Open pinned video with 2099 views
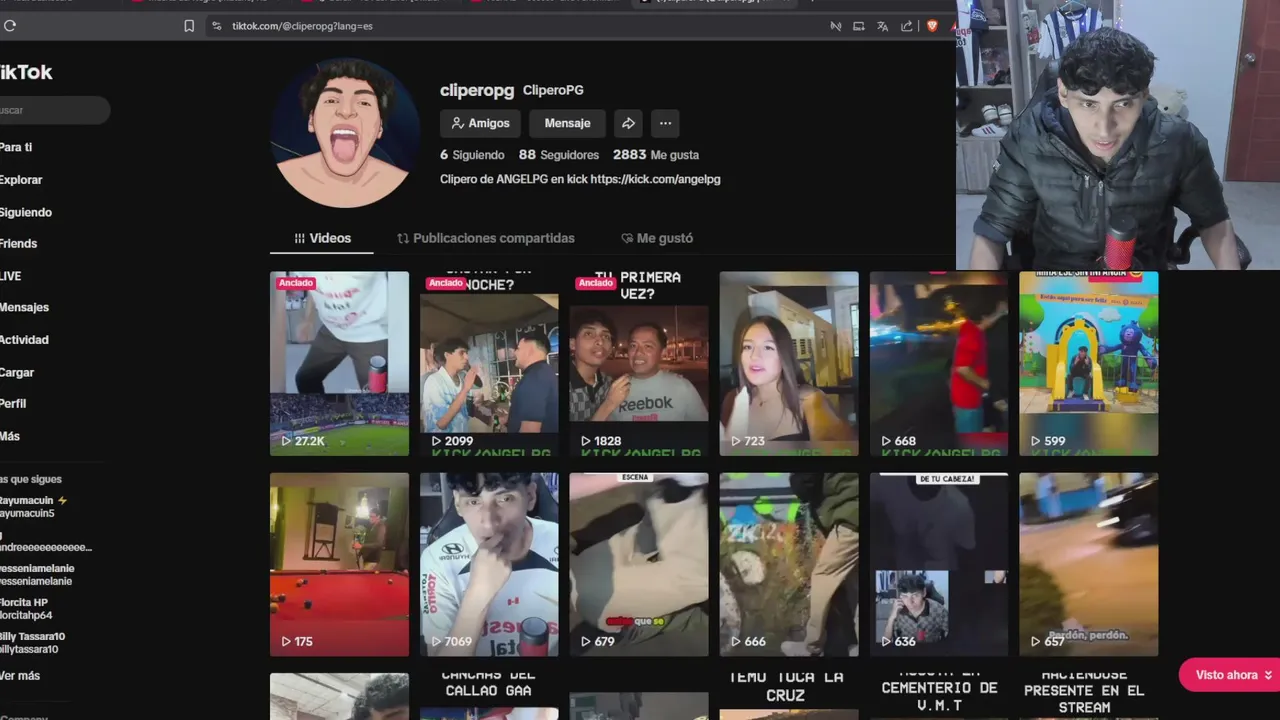Image resolution: width=1280 pixels, height=720 pixels. click(489, 364)
